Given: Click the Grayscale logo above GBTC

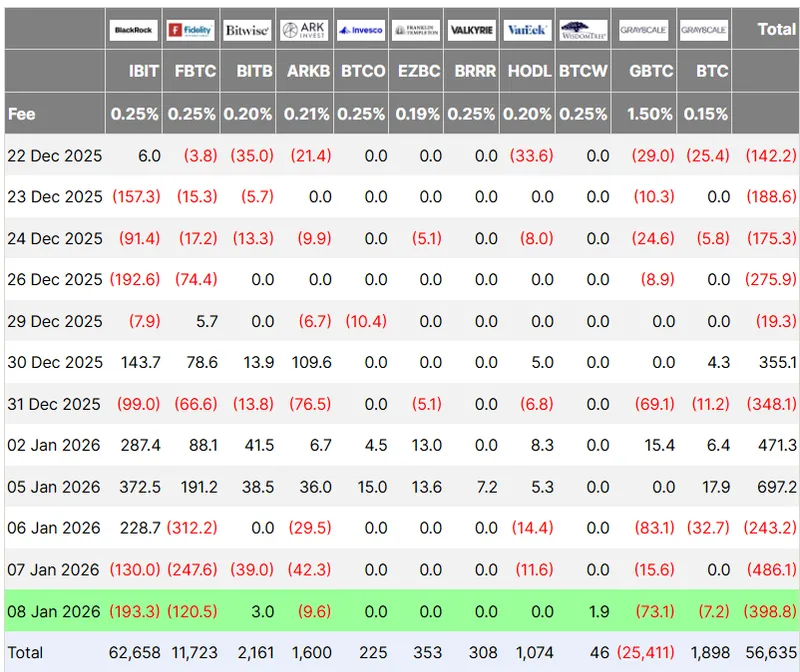Looking at the screenshot, I should (645, 30).
